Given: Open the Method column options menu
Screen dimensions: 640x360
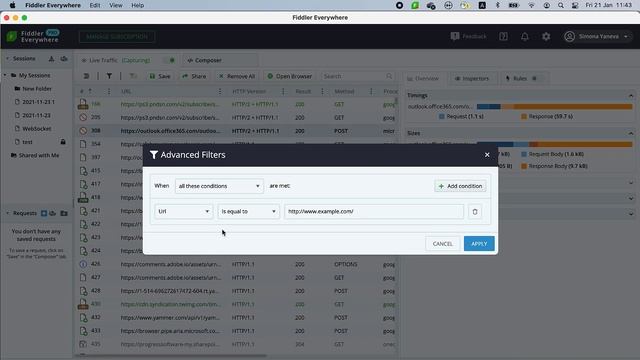Looking at the screenshot, I should pyautogui.click(x=371, y=91).
